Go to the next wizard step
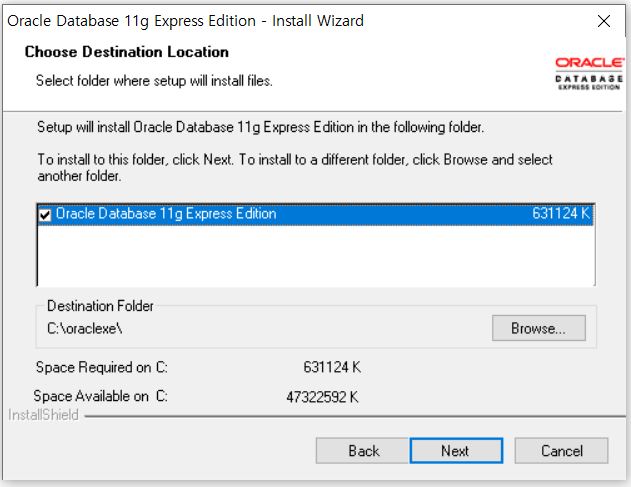The height and width of the screenshot is (487, 631). coord(456,451)
